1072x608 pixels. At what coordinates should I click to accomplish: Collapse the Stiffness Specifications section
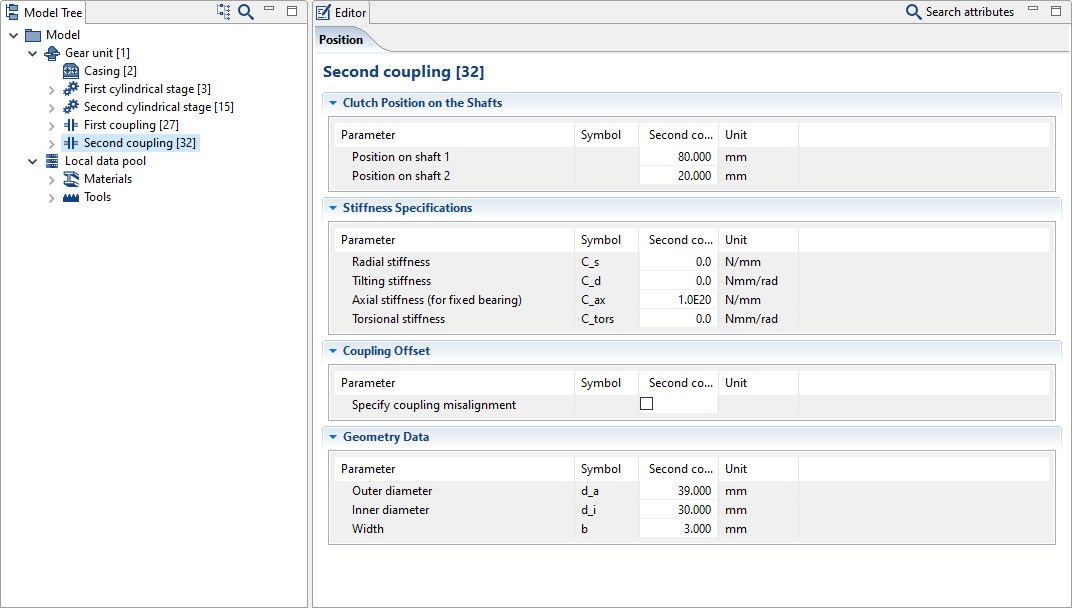click(x=333, y=208)
